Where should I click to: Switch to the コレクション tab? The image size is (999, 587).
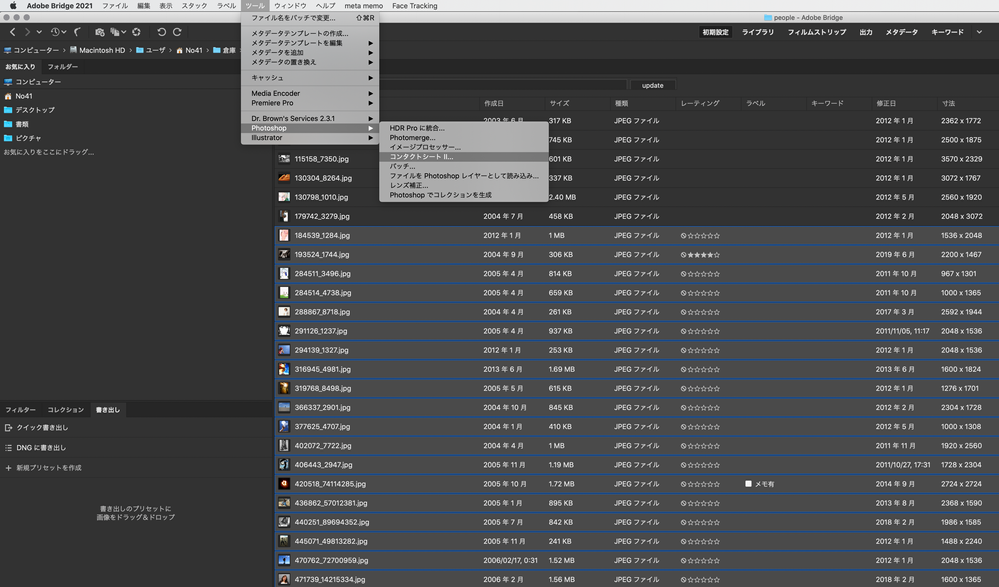coord(66,410)
